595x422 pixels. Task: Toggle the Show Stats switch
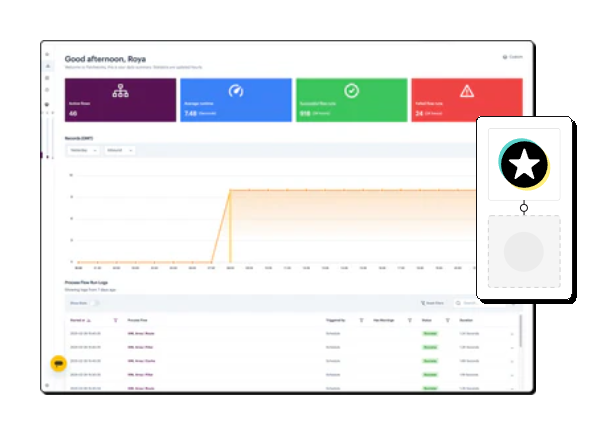95,303
